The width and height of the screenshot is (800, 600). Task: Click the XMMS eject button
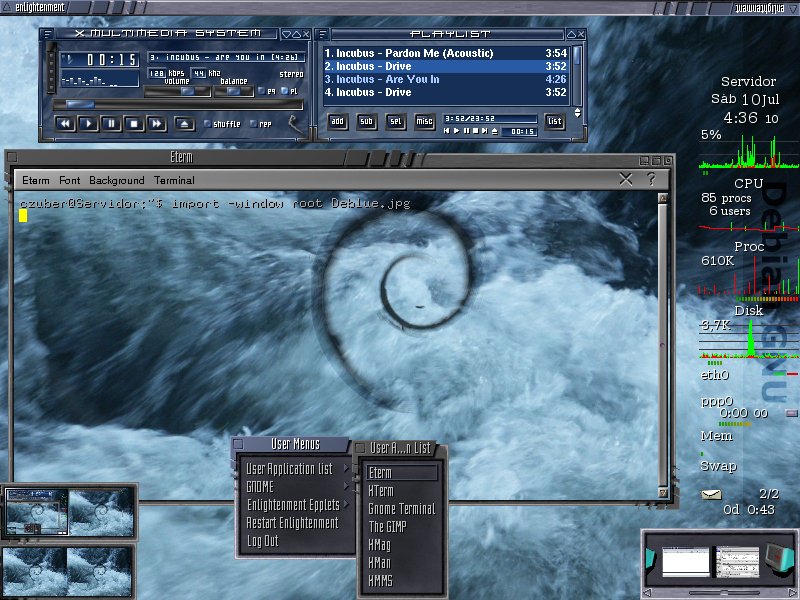pos(184,123)
